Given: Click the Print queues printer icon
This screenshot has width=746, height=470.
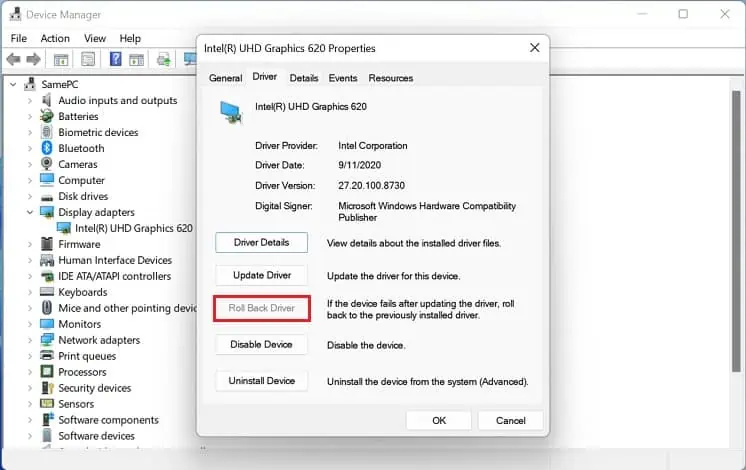Looking at the screenshot, I should [x=46, y=356].
